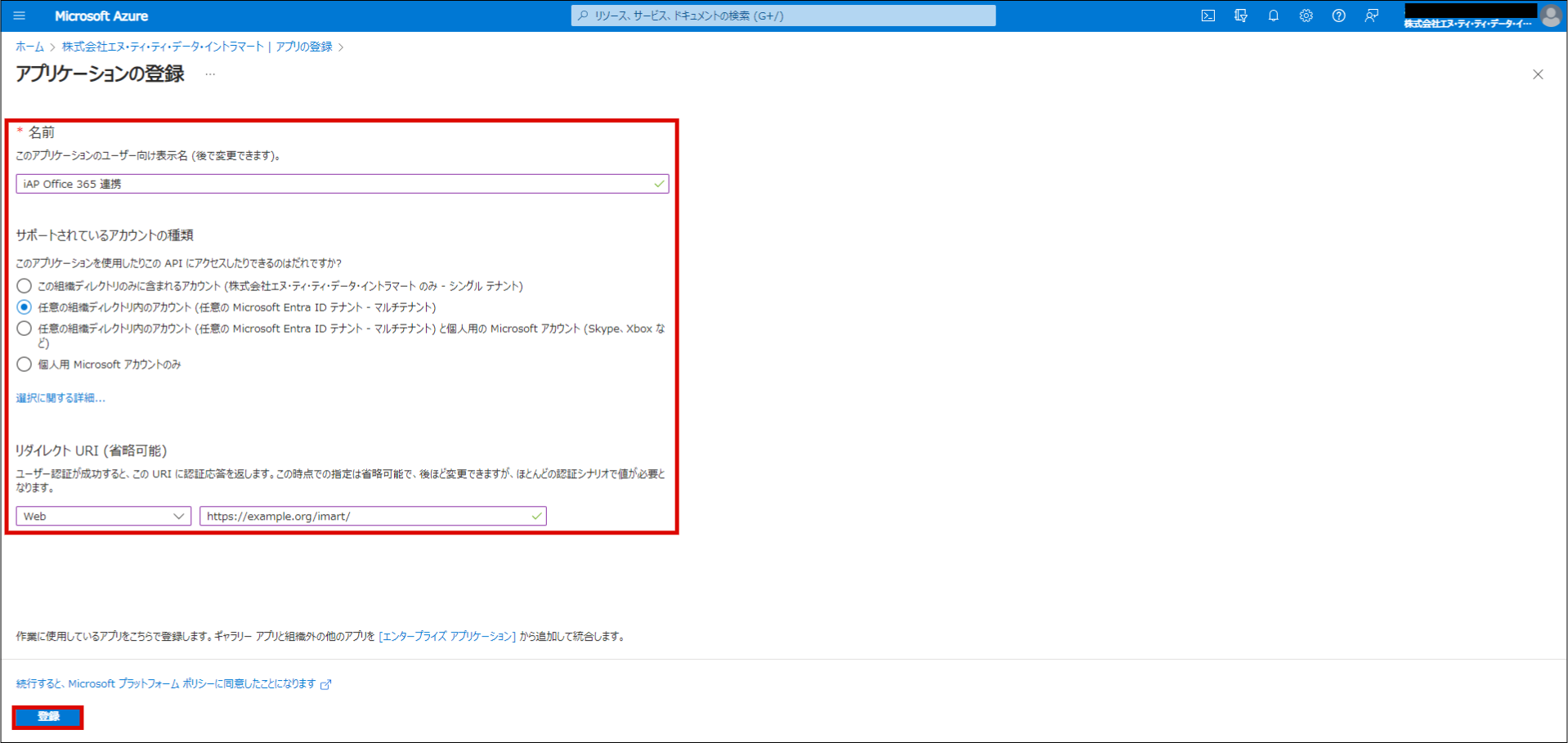Open the Azure portal hamburger menu

[20, 16]
